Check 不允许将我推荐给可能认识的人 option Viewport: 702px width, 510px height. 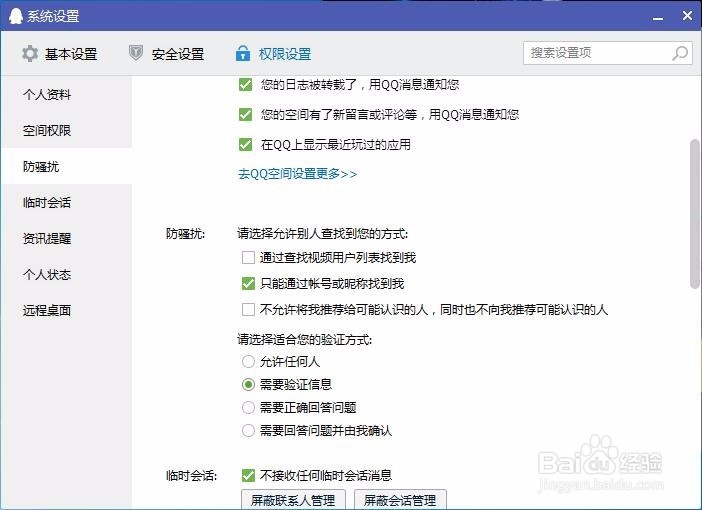[x=248, y=309]
